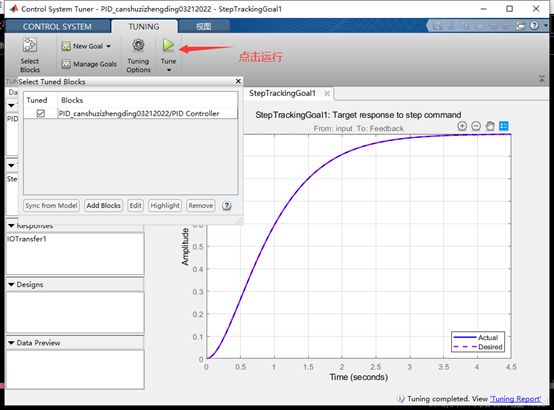554x410 pixels.
Task: Toggle the Tuned checkbox for PID Controller
Action: (x=41, y=113)
